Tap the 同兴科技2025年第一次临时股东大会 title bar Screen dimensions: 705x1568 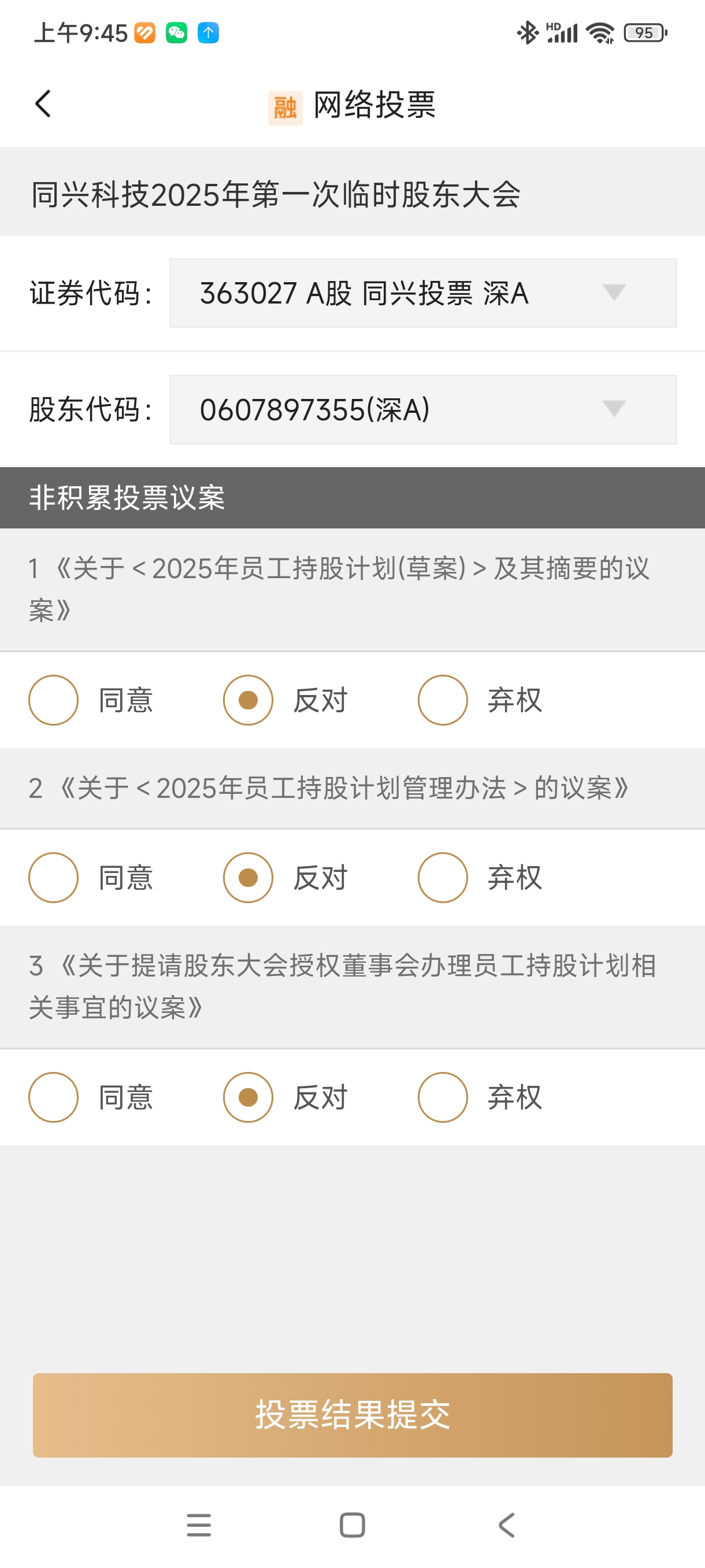pyautogui.click(x=352, y=194)
